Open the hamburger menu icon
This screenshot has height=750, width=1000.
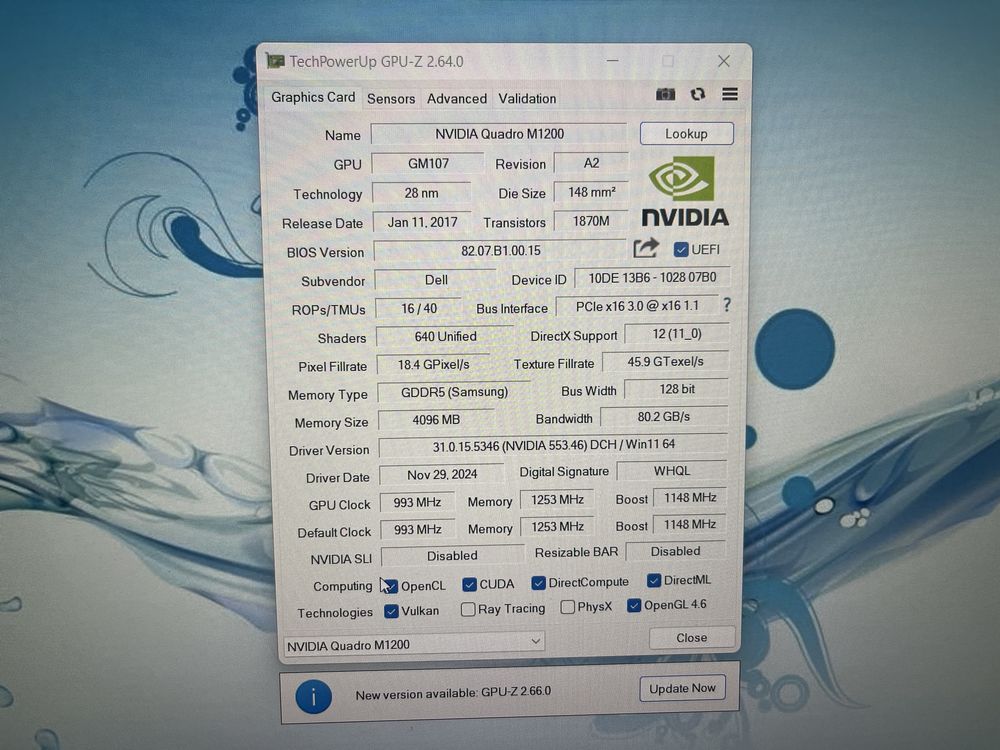click(x=730, y=94)
